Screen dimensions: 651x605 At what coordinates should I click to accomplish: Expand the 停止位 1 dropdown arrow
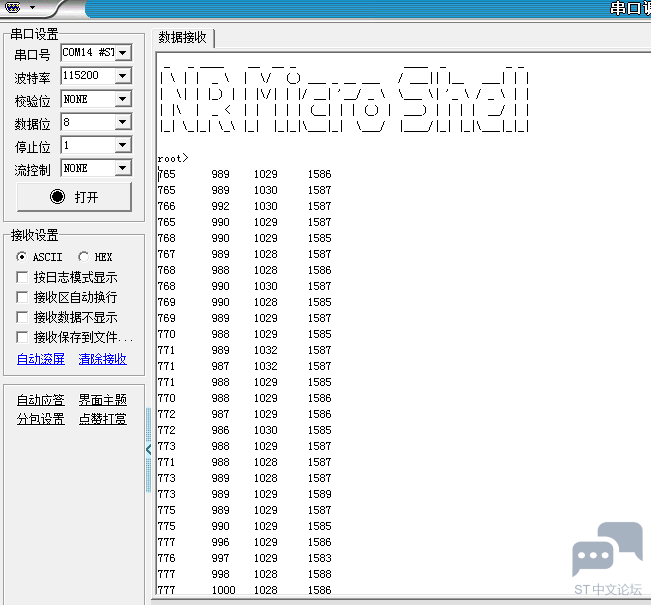(x=123, y=145)
